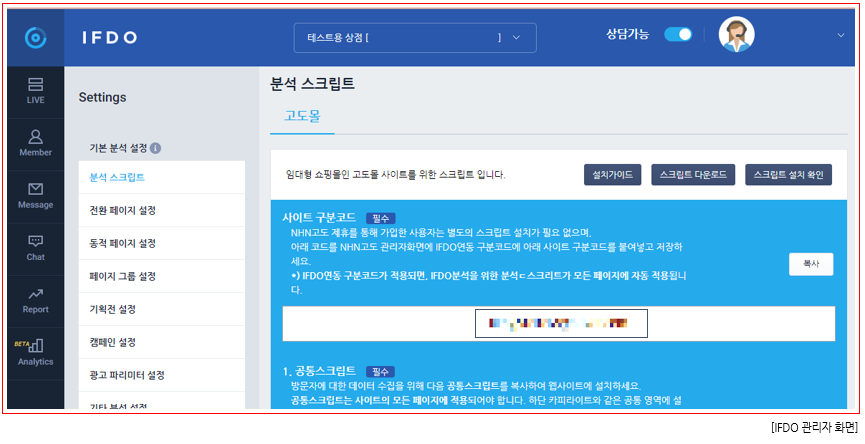Click the 설치가이드 button
This screenshot has width=865, height=444.
pos(612,175)
